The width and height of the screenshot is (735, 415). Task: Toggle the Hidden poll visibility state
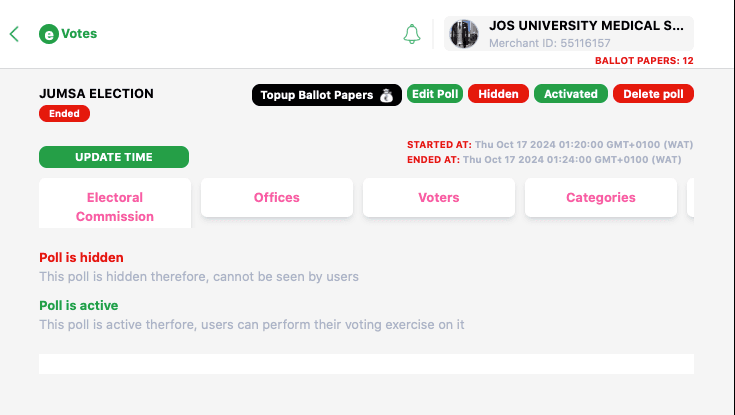coord(498,94)
